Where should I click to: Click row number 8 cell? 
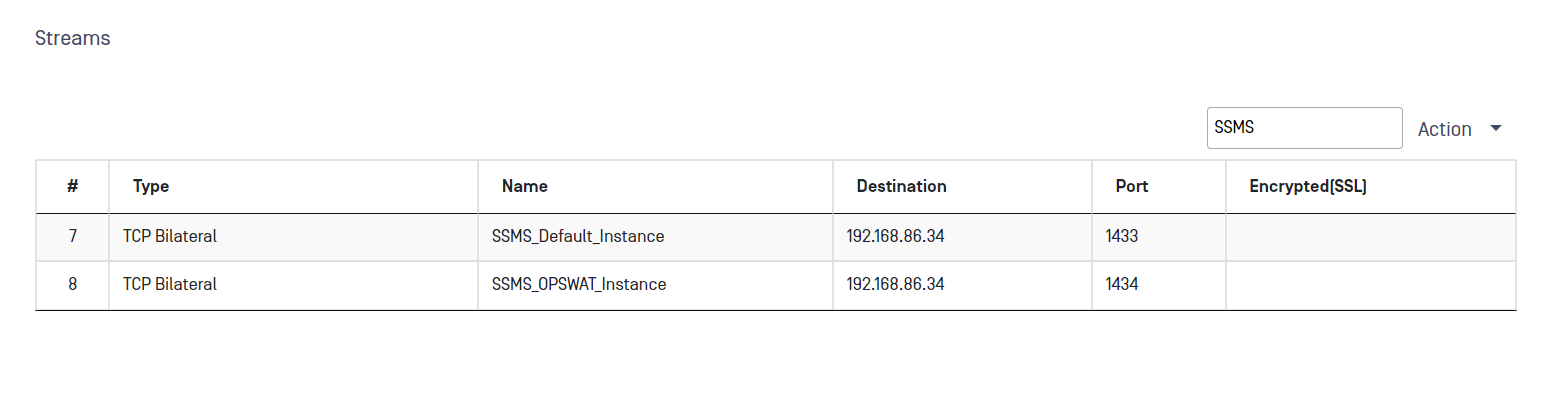[73, 285]
